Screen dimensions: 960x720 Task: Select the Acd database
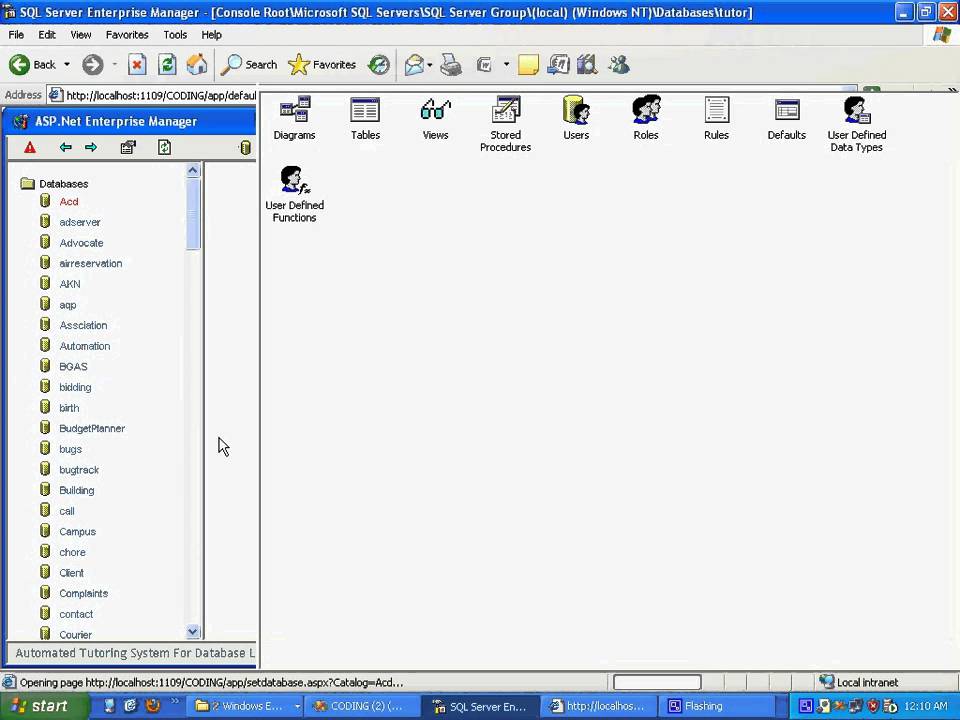[69, 201]
